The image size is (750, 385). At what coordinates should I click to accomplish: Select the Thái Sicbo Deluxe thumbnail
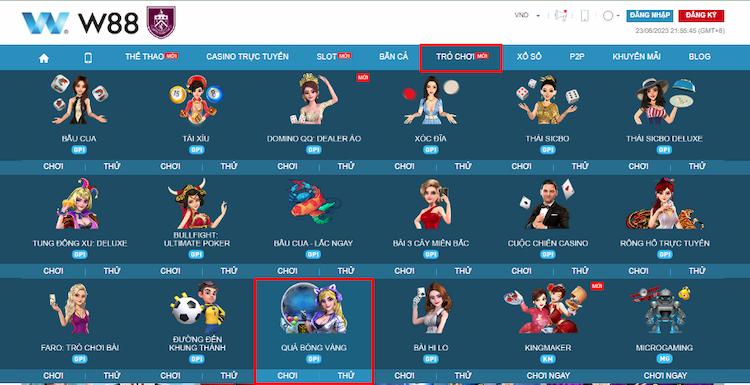pyautogui.click(x=665, y=100)
